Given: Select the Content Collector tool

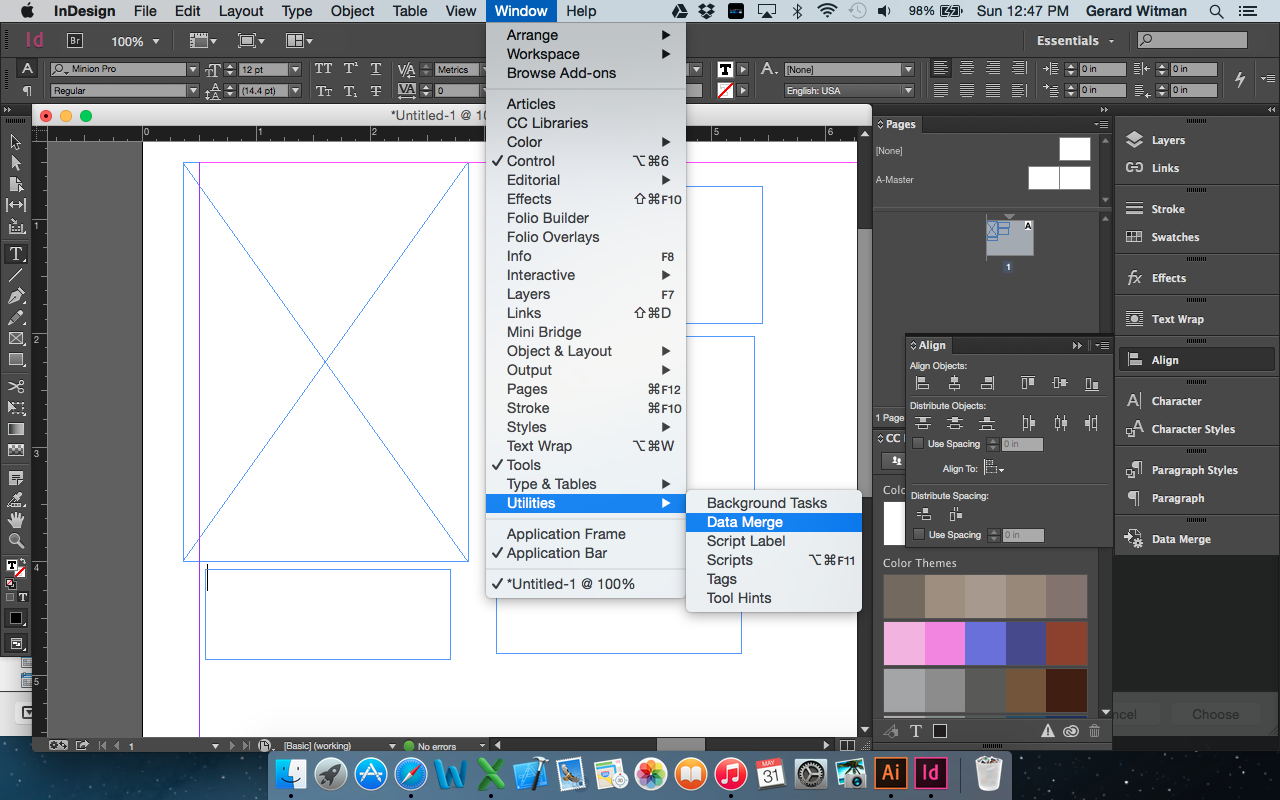Looking at the screenshot, I should click(16, 227).
